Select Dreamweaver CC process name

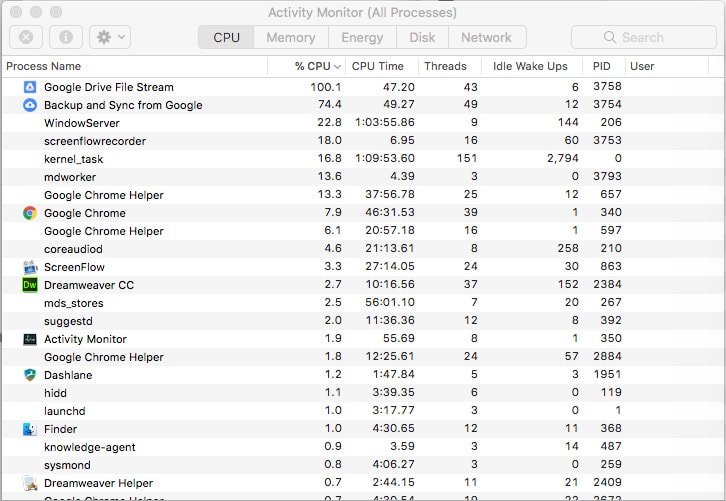(x=89, y=285)
